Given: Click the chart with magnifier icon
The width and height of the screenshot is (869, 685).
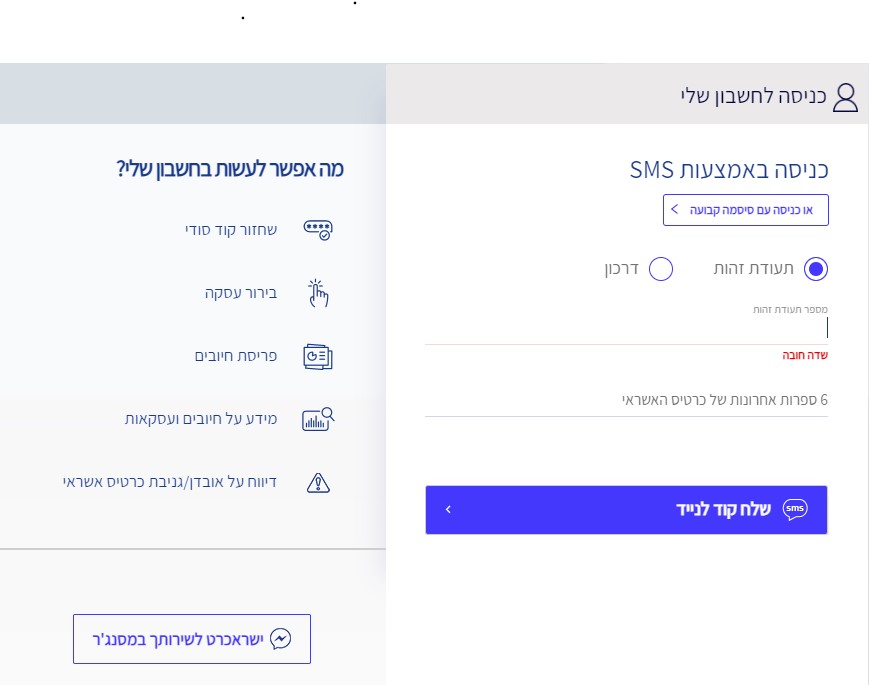Looking at the screenshot, I should point(318,420).
